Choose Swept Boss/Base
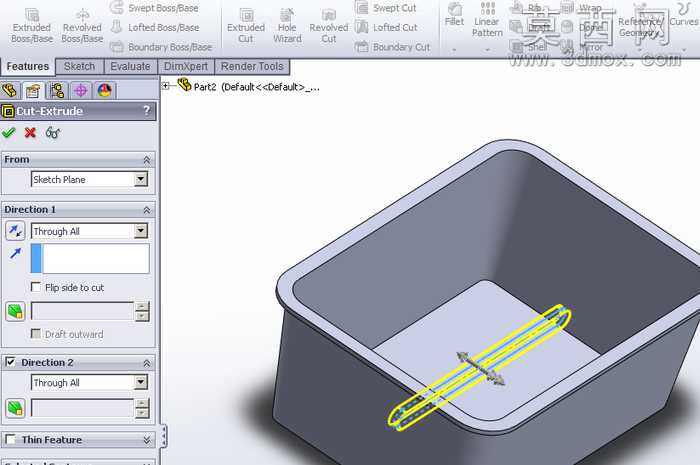 point(154,8)
